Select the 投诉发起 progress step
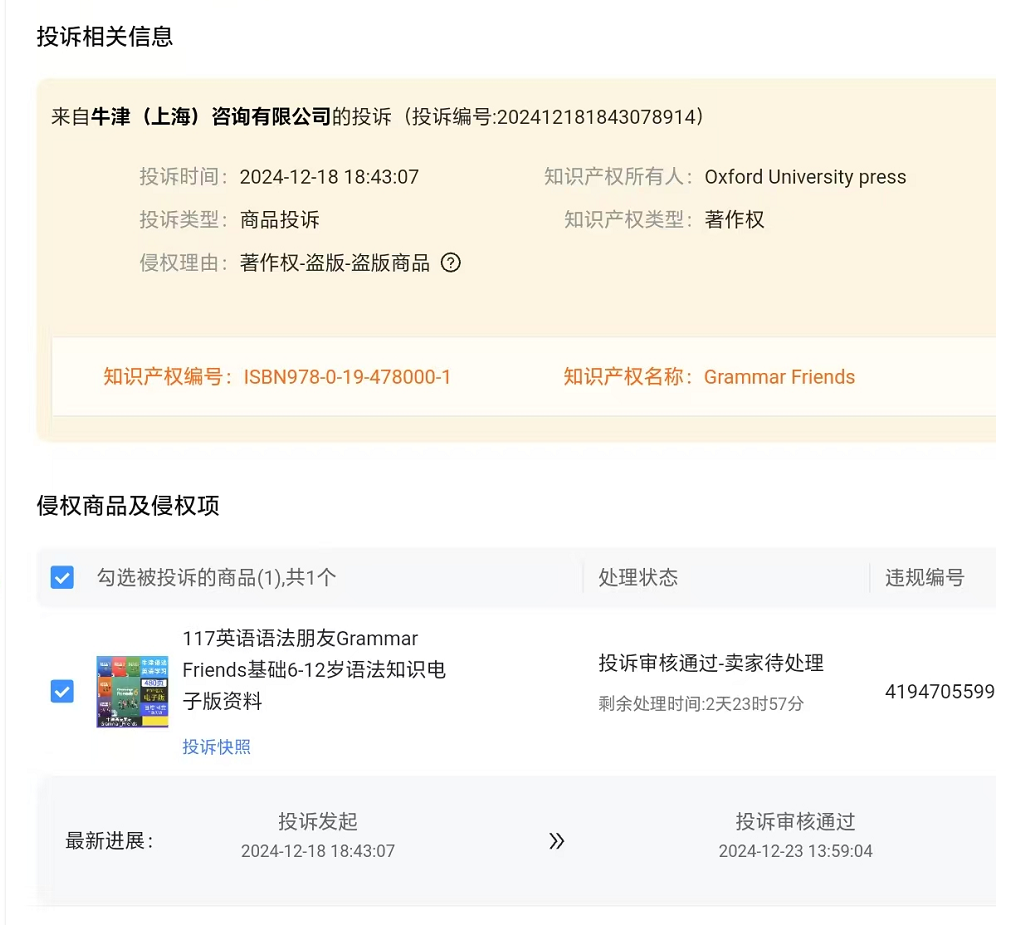The height and width of the screenshot is (925, 1031). [320, 821]
